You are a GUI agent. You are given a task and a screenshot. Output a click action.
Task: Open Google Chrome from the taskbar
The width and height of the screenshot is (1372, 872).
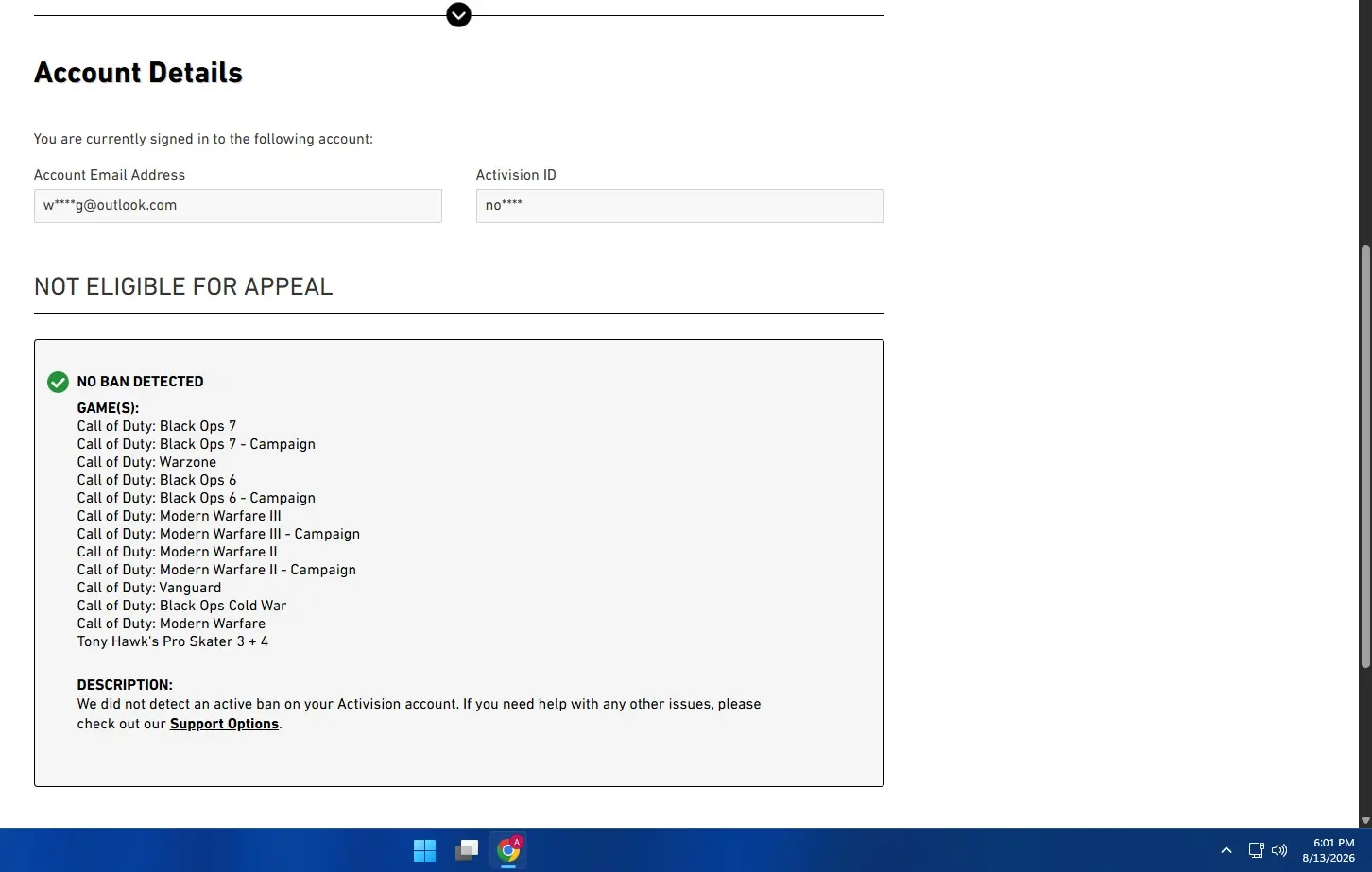tap(508, 850)
